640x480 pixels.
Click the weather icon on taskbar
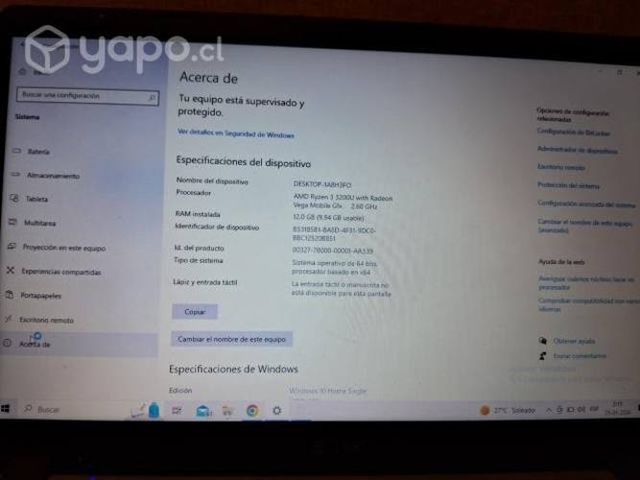[485, 410]
